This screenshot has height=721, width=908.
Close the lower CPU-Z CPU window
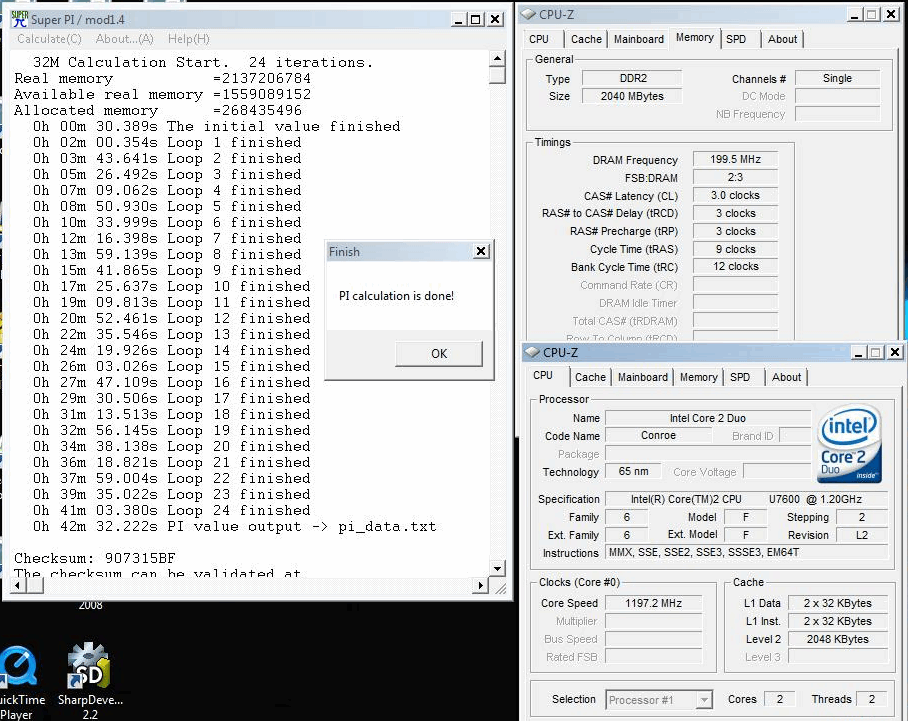pos(895,352)
